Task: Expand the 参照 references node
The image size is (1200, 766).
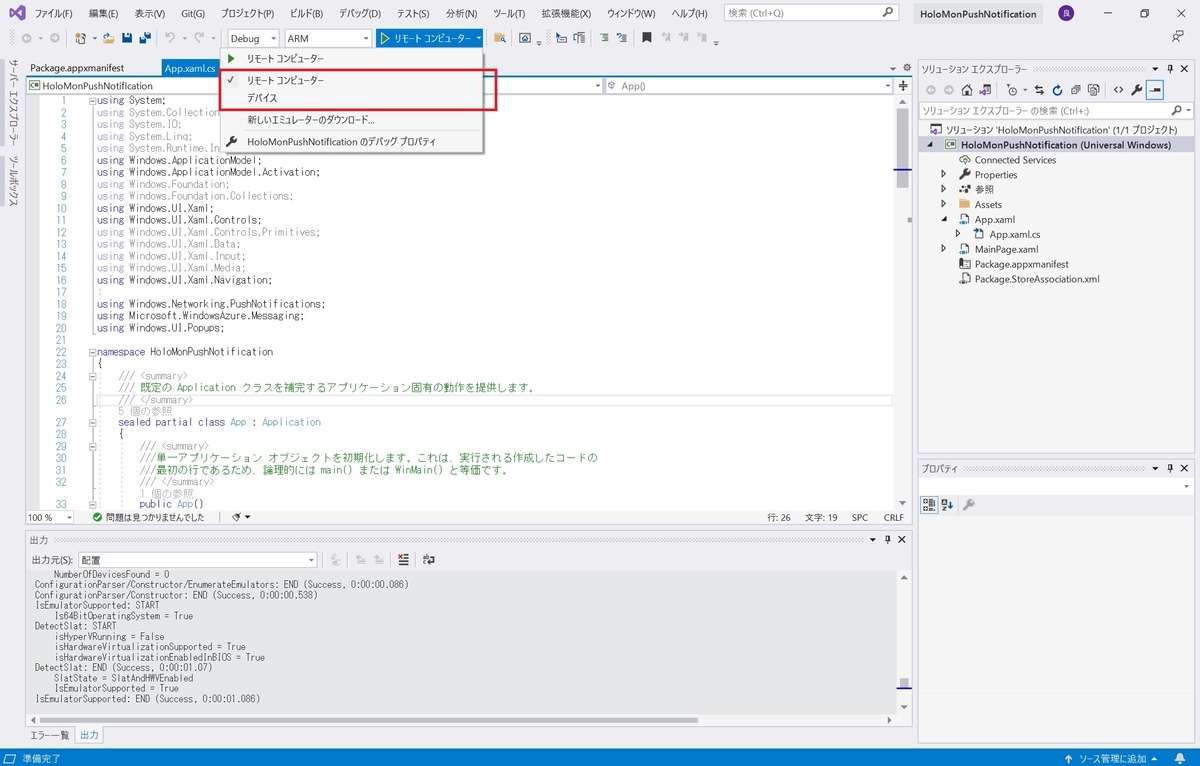Action: [943, 189]
